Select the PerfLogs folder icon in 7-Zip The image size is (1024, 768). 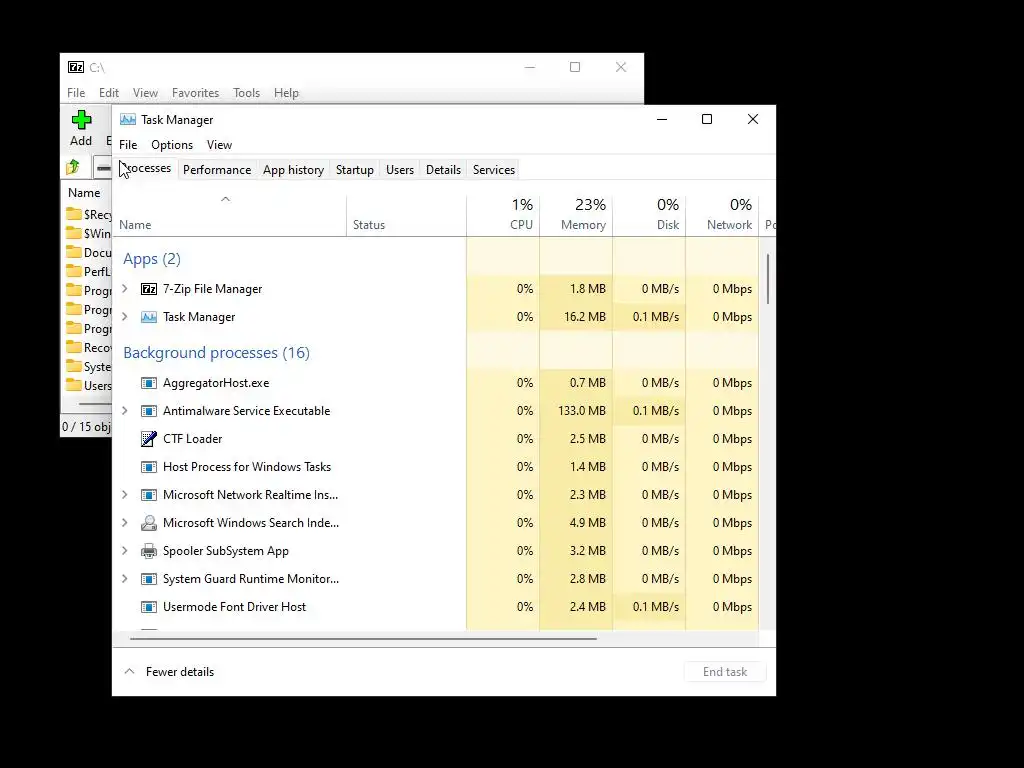tap(74, 271)
